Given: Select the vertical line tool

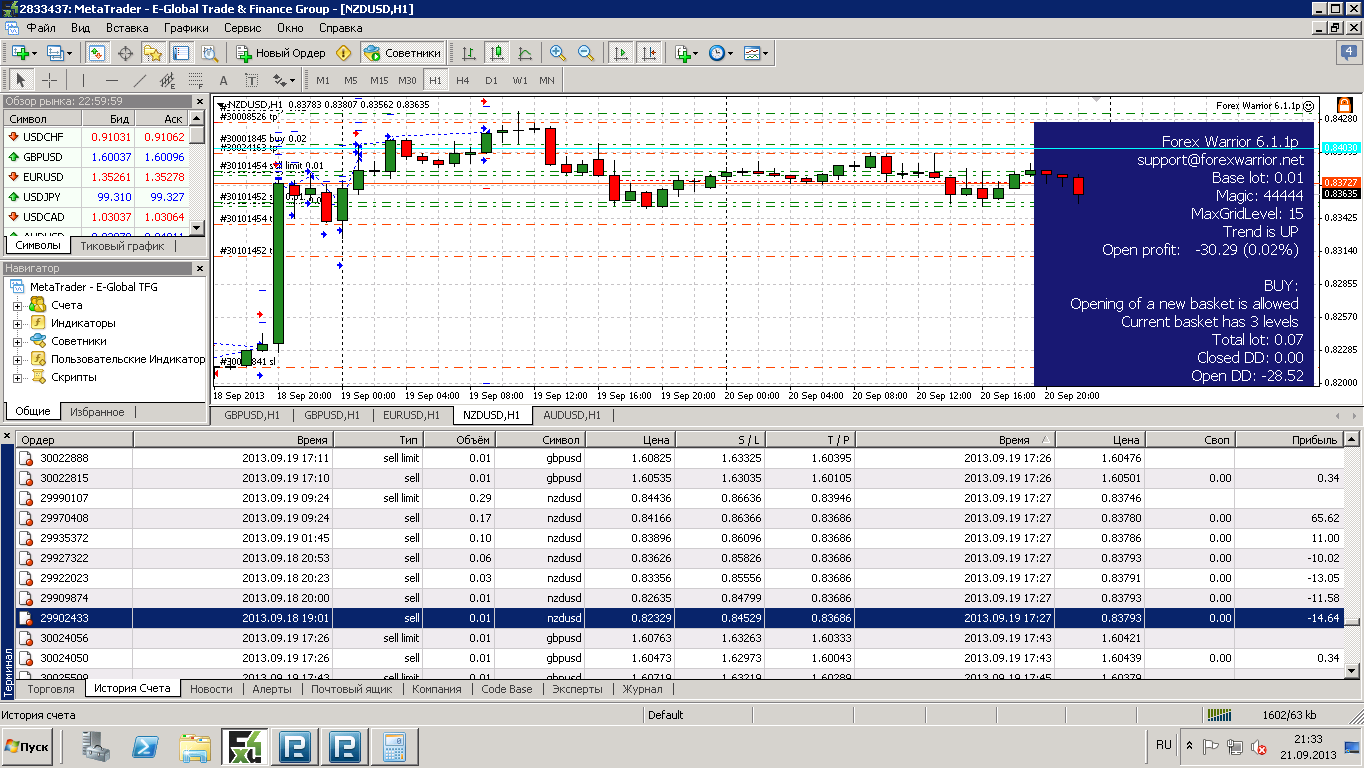Looking at the screenshot, I should (x=83, y=80).
